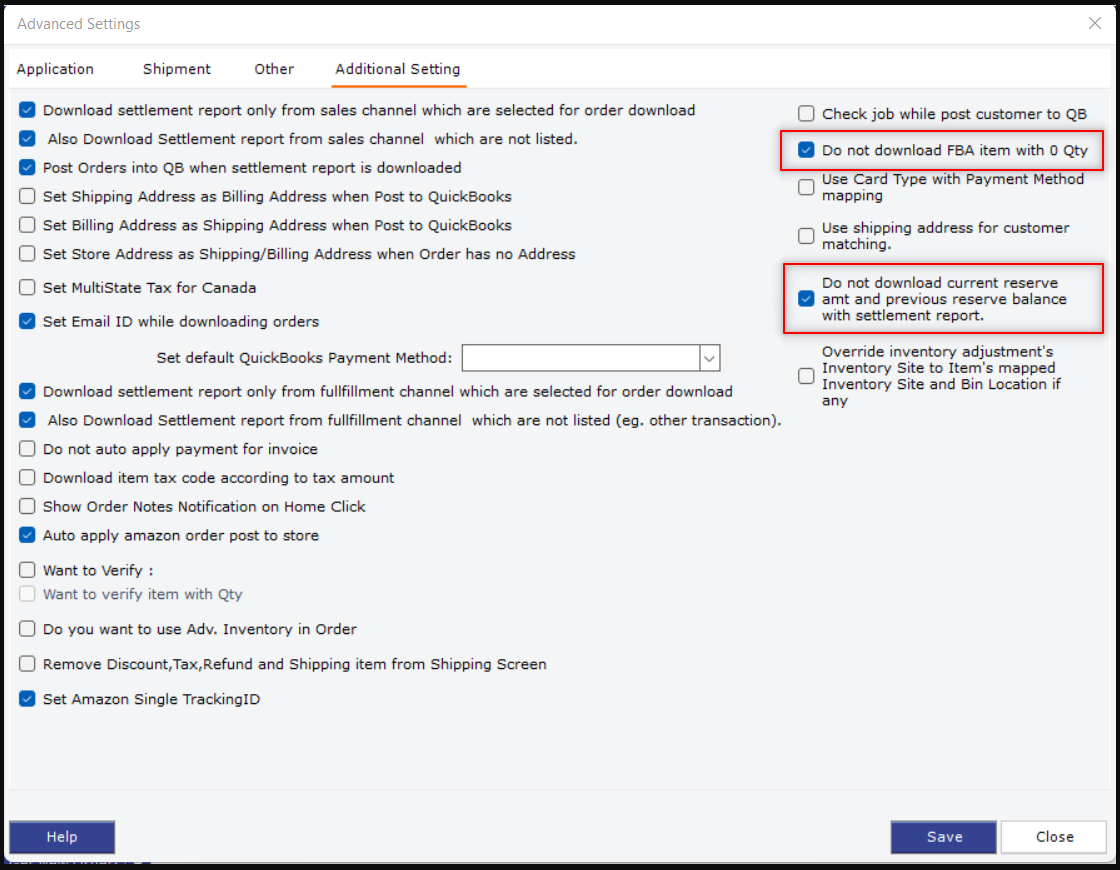
Task: Close the Advanced Settings dialog with X
Action: (1092, 23)
